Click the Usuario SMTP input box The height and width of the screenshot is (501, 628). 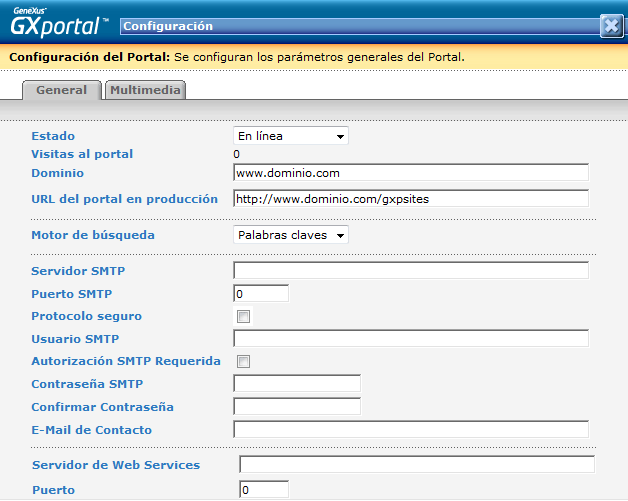[410, 339]
